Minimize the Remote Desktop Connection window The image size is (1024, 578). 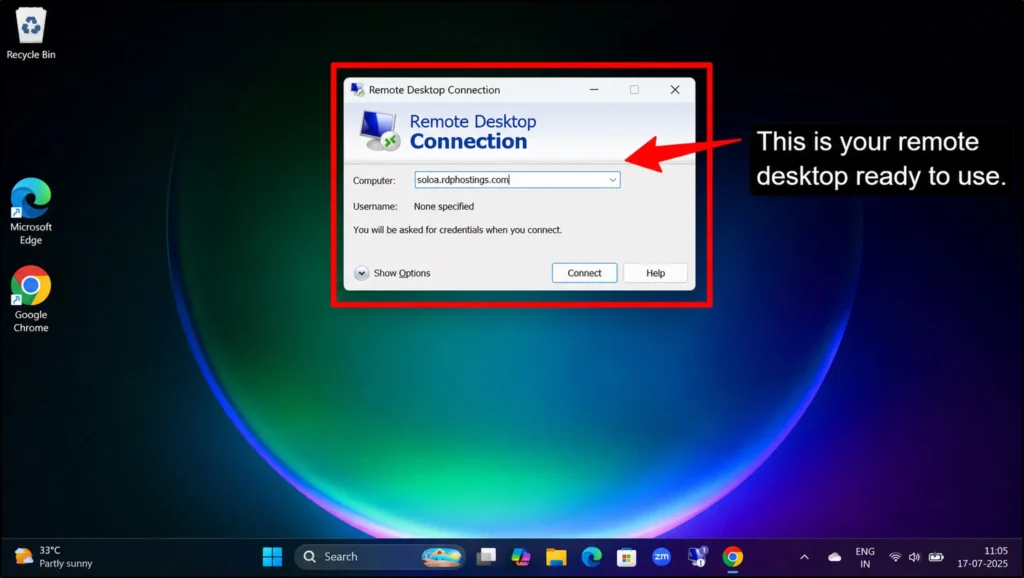(x=594, y=89)
